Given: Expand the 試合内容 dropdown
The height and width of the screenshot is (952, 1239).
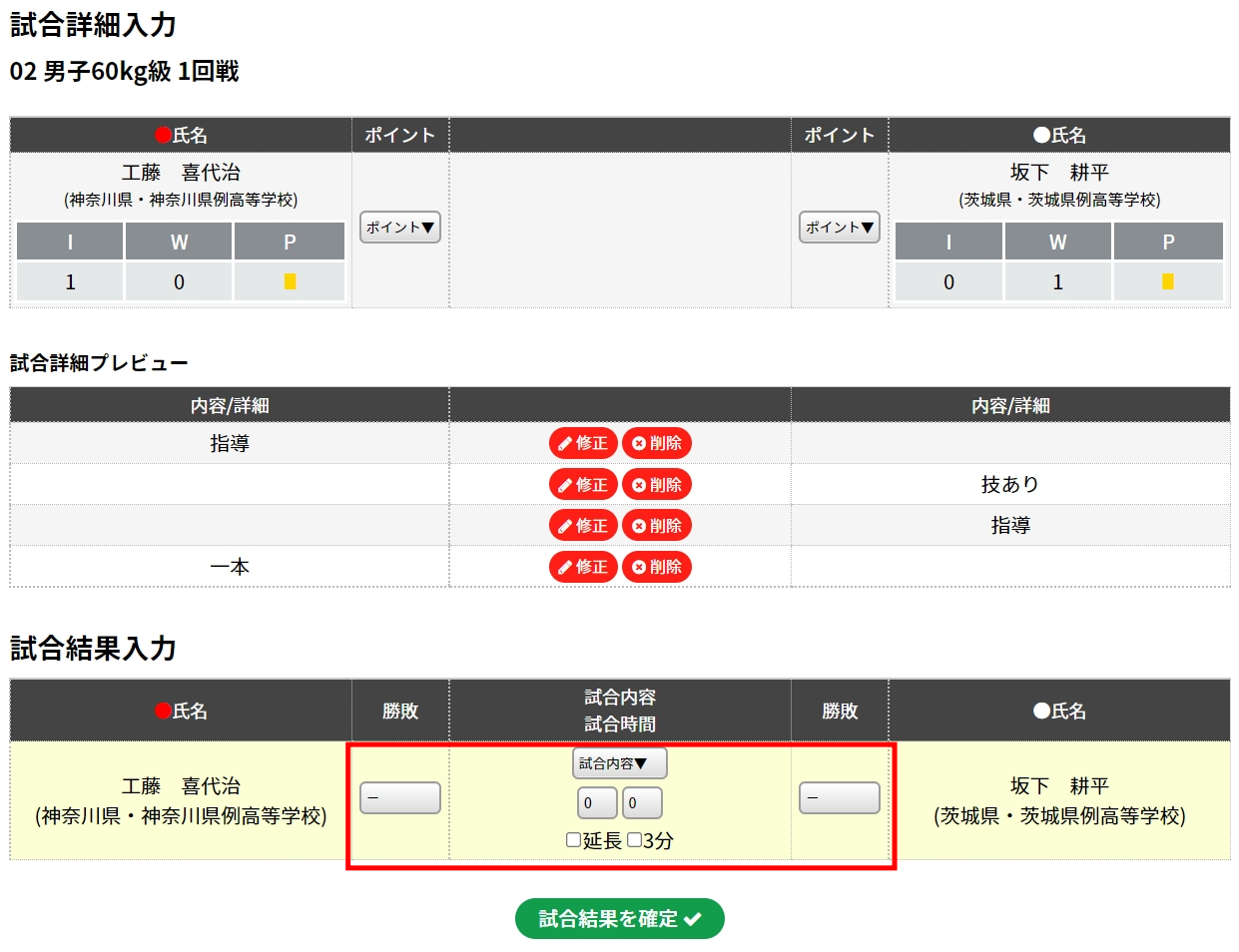Looking at the screenshot, I should [x=619, y=763].
